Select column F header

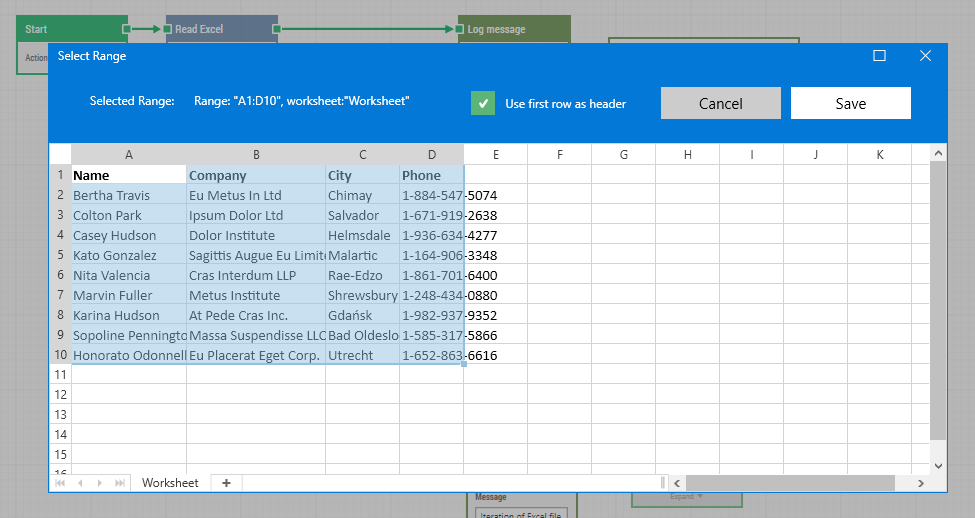[x=560, y=155]
